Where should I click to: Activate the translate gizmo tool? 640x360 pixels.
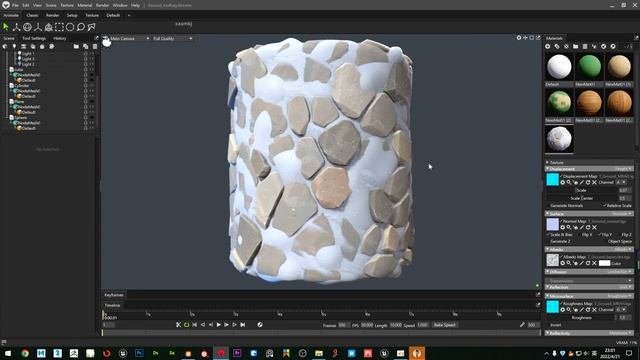point(16,27)
